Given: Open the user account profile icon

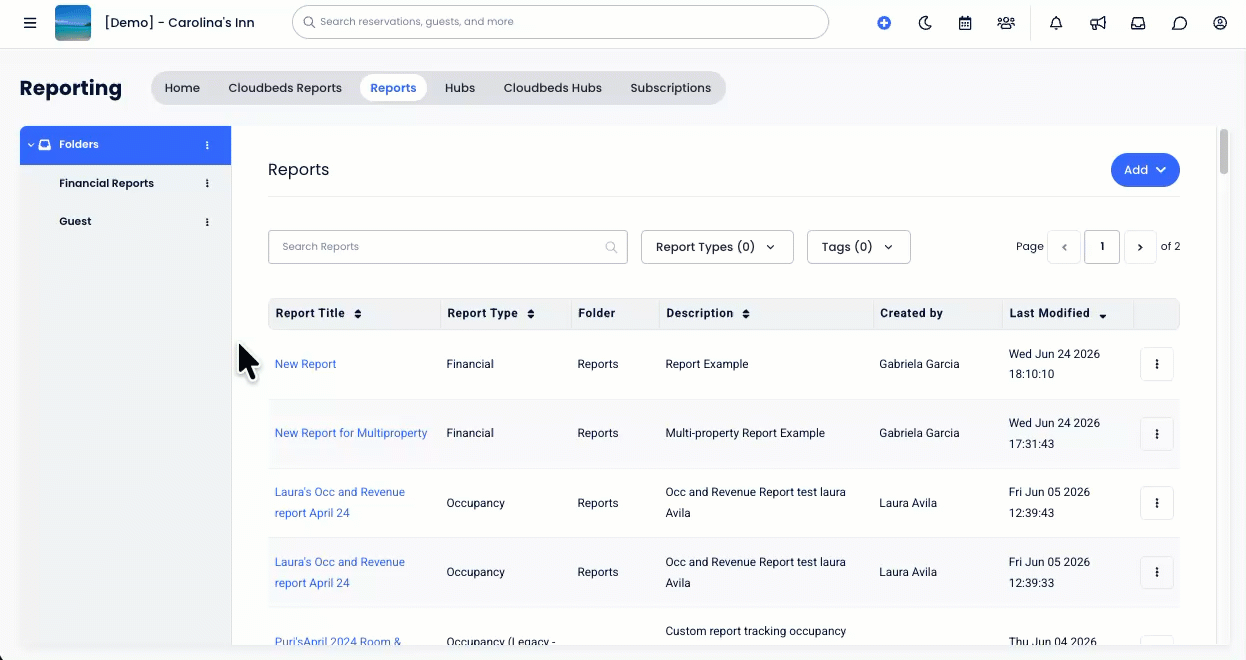Looking at the screenshot, I should [1220, 22].
